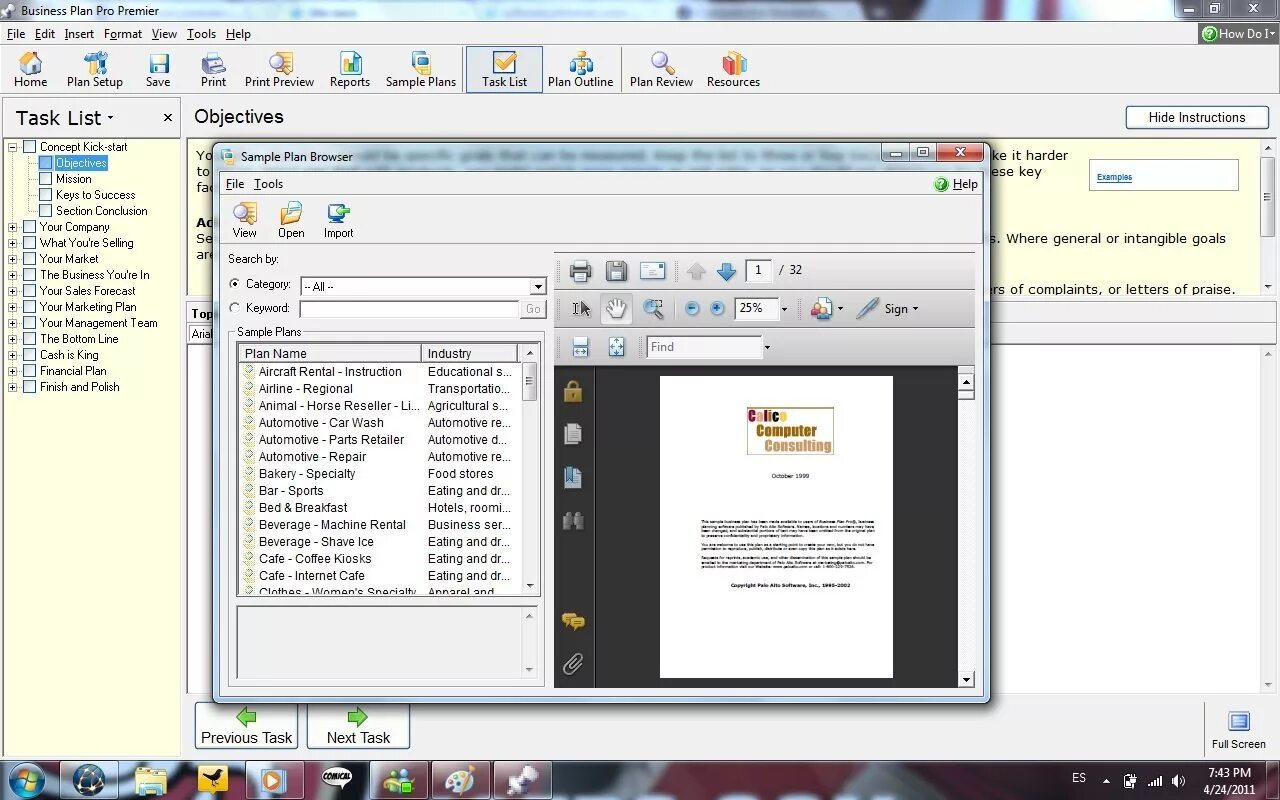Viewport: 1280px width, 800px height.
Task: Expand the Finish and Polish node
Action: [x=13, y=387]
